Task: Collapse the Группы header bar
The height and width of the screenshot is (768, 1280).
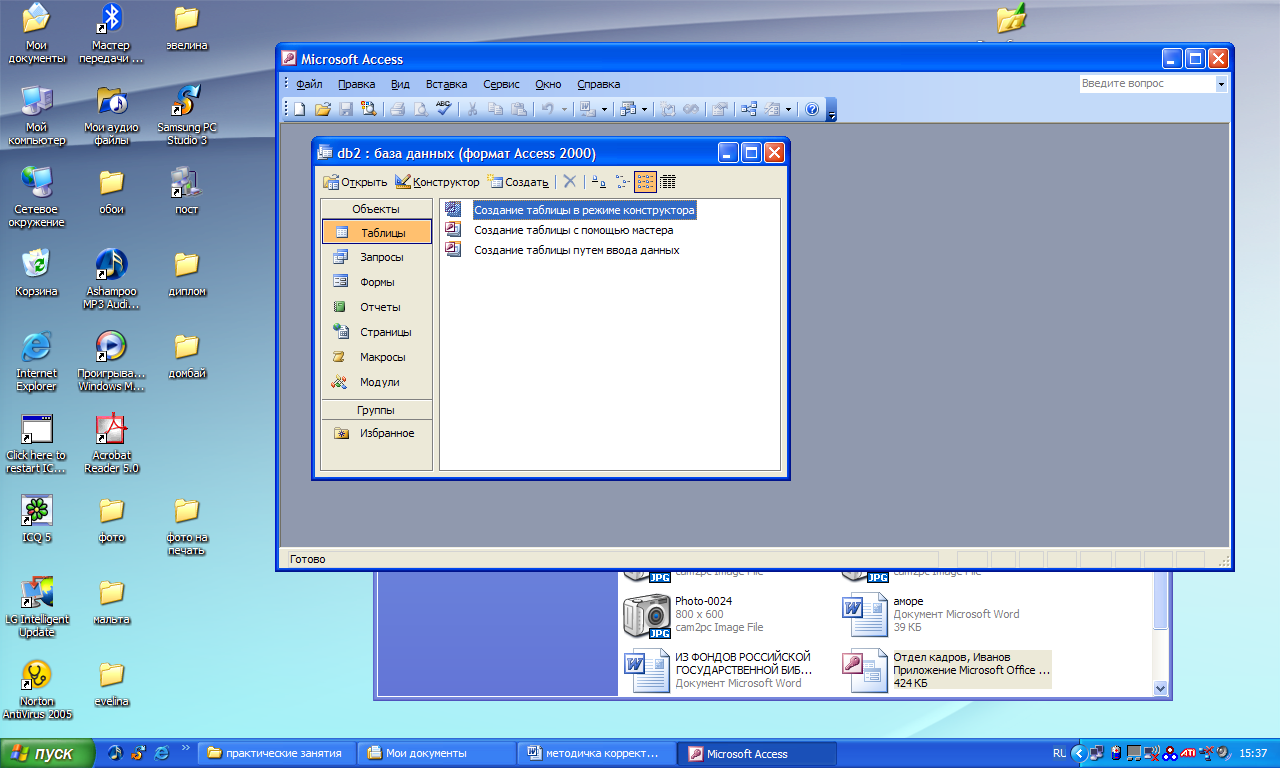Action: (x=376, y=410)
